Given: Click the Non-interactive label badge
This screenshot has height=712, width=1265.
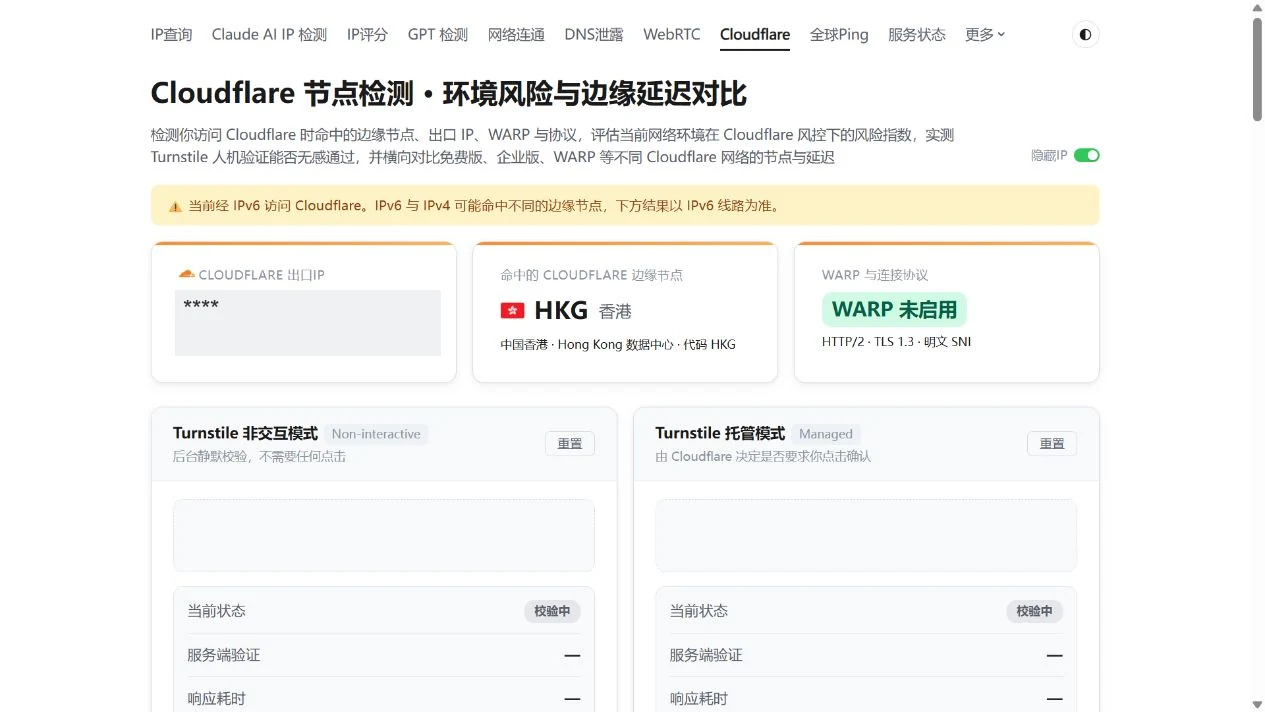Looking at the screenshot, I should pyautogui.click(x=376, y=434).
